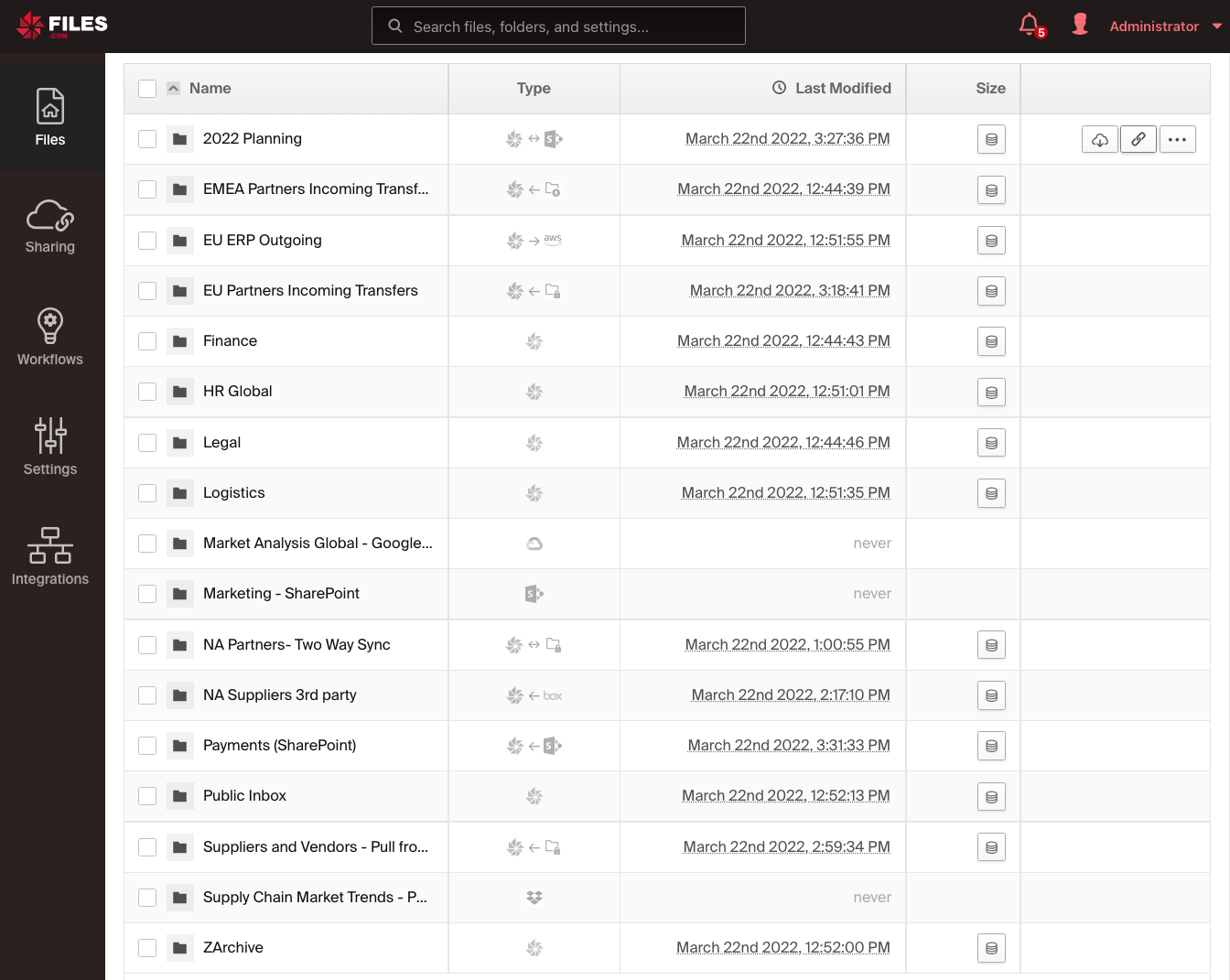Open more options menu for 2022 Planning

click(1178, 138)
